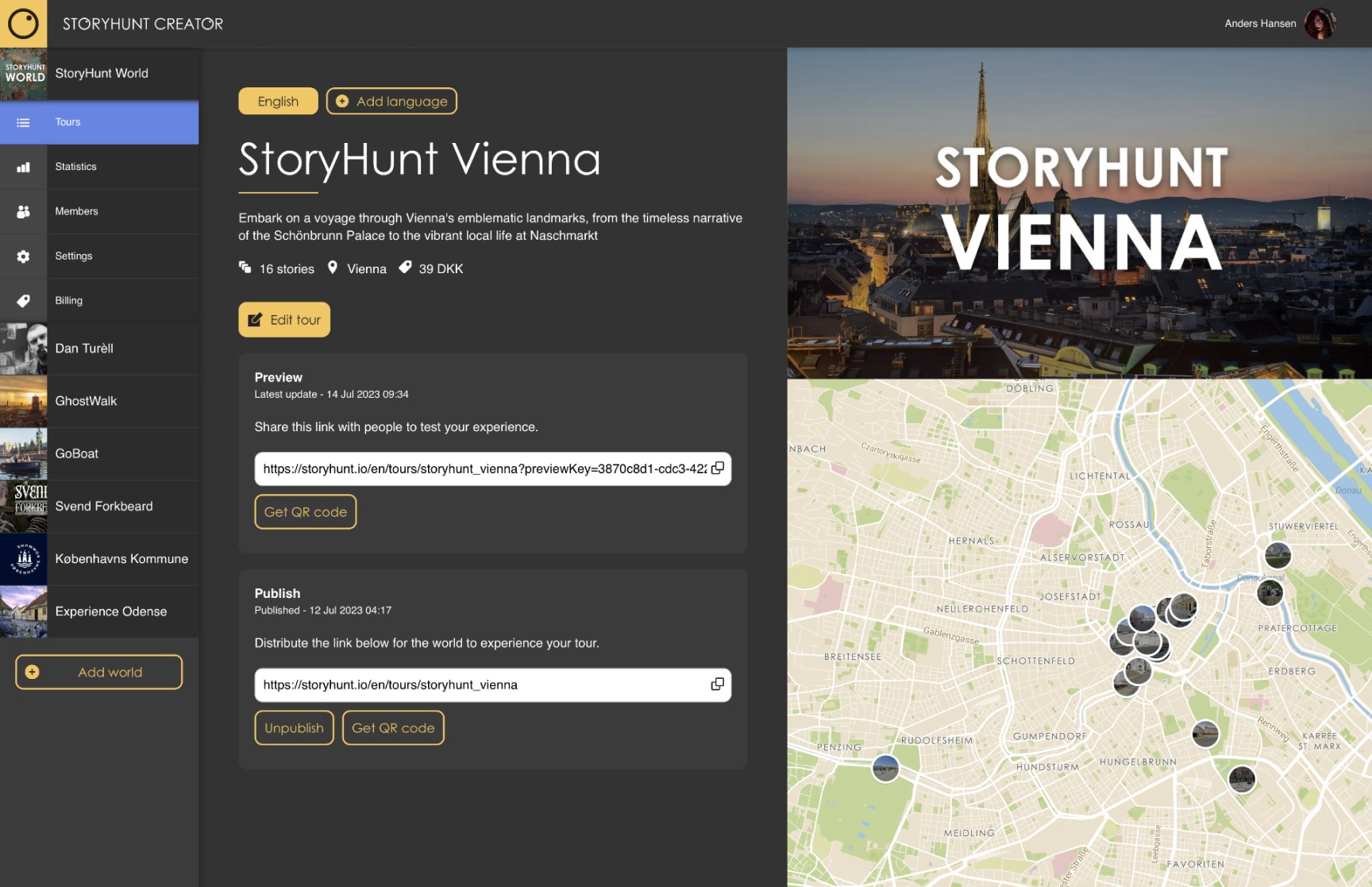This screenshot has width=1372, height=887.
Task: Click the Statistics bar chart icon
Action: 23,167
